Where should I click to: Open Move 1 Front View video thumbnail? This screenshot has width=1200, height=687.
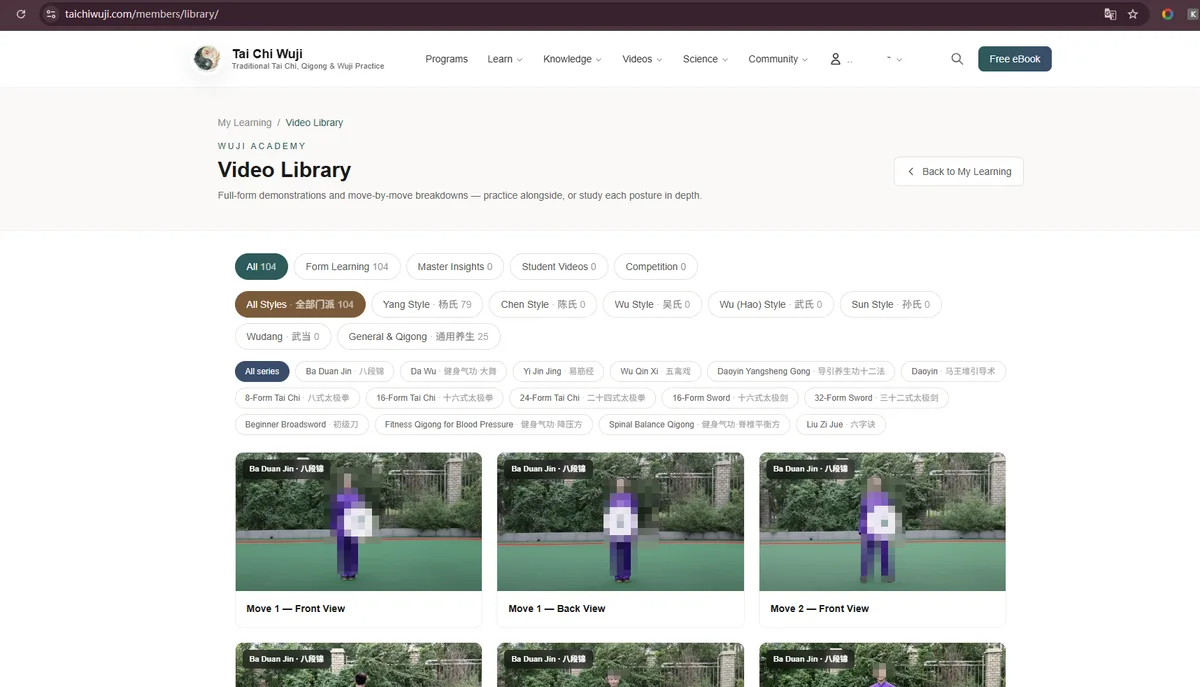(359, 522)
